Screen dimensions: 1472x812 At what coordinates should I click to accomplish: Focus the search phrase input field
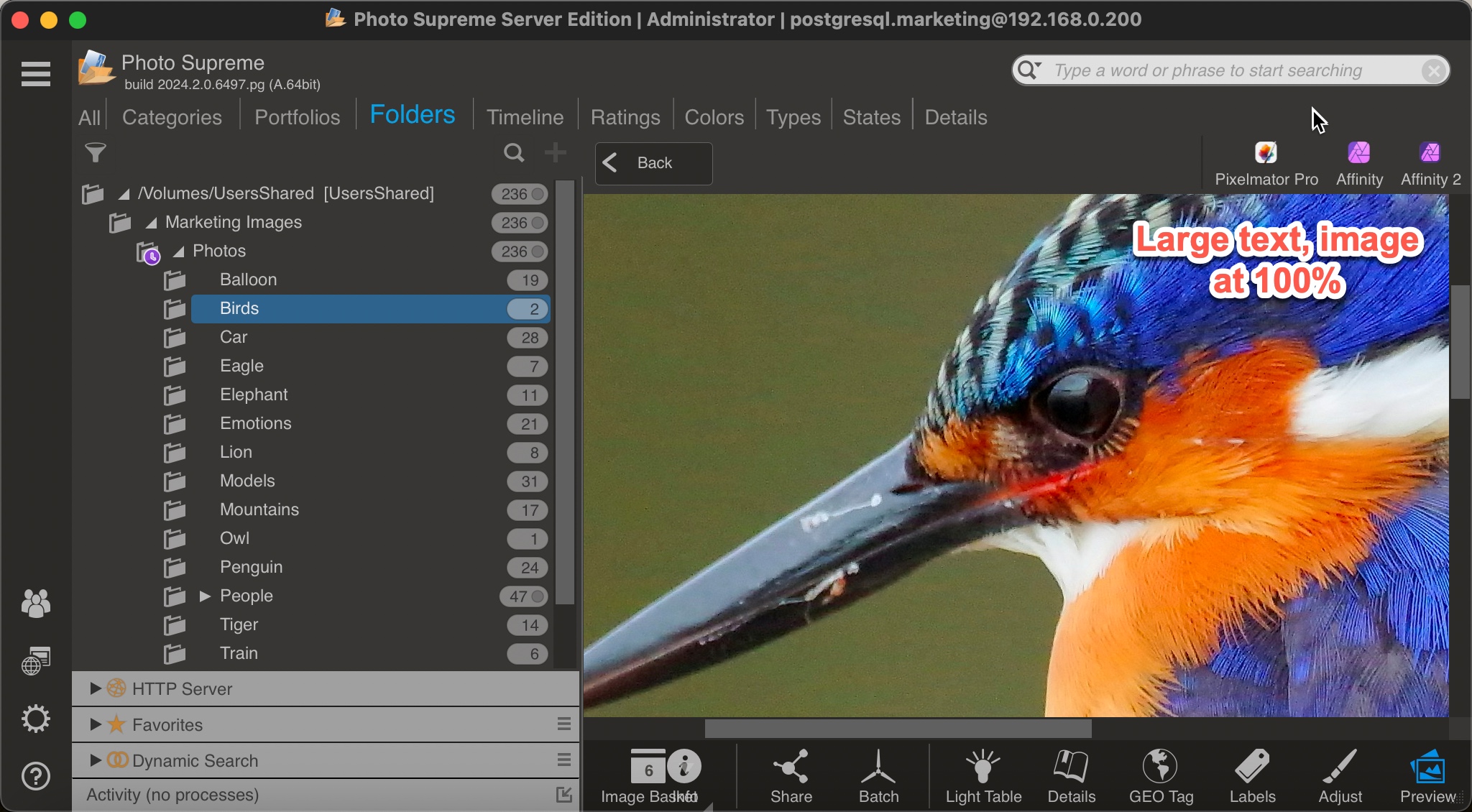tap(1233, 70)
